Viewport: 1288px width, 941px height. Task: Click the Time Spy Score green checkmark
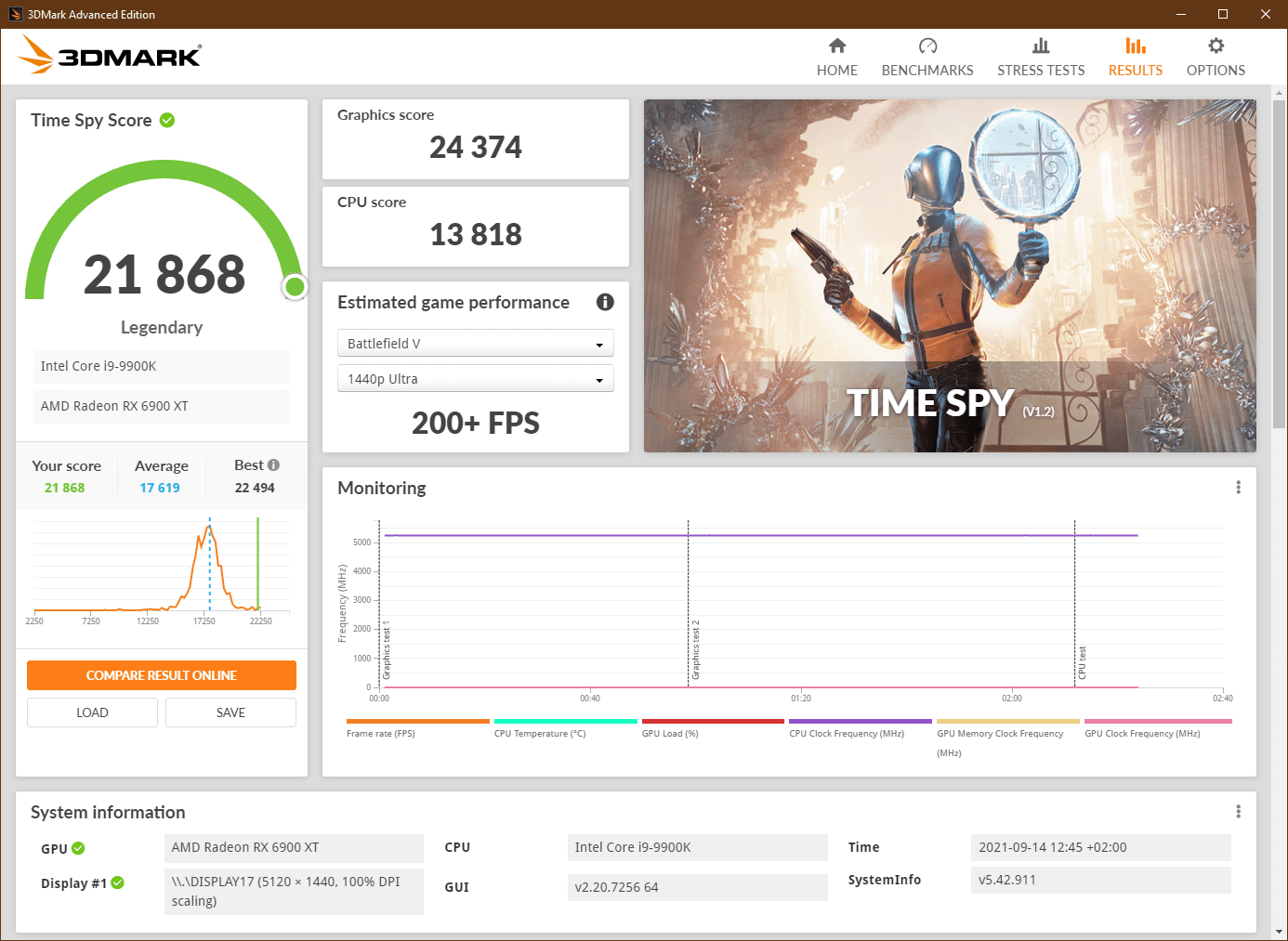167,120
